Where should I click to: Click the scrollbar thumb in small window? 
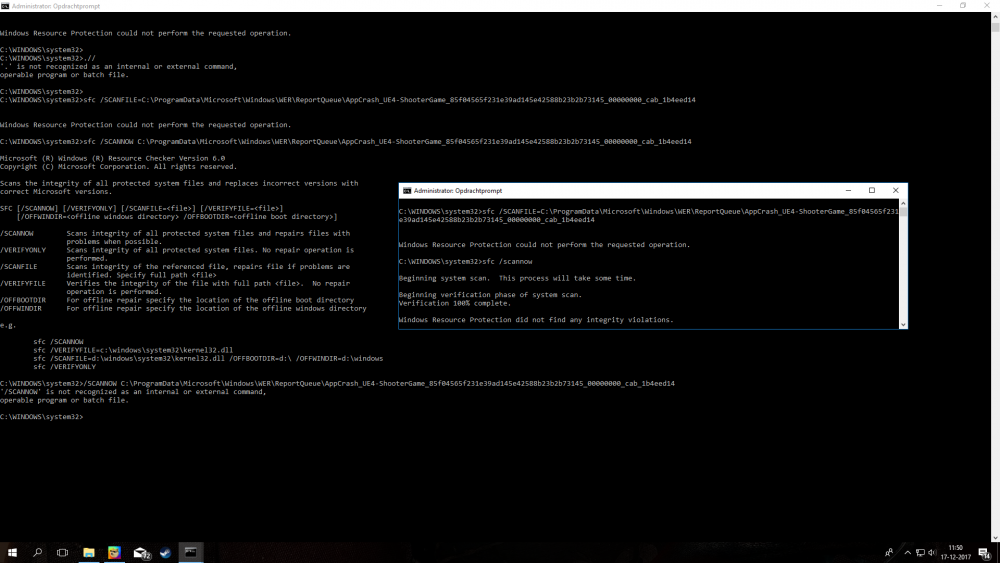click(903, 212)
